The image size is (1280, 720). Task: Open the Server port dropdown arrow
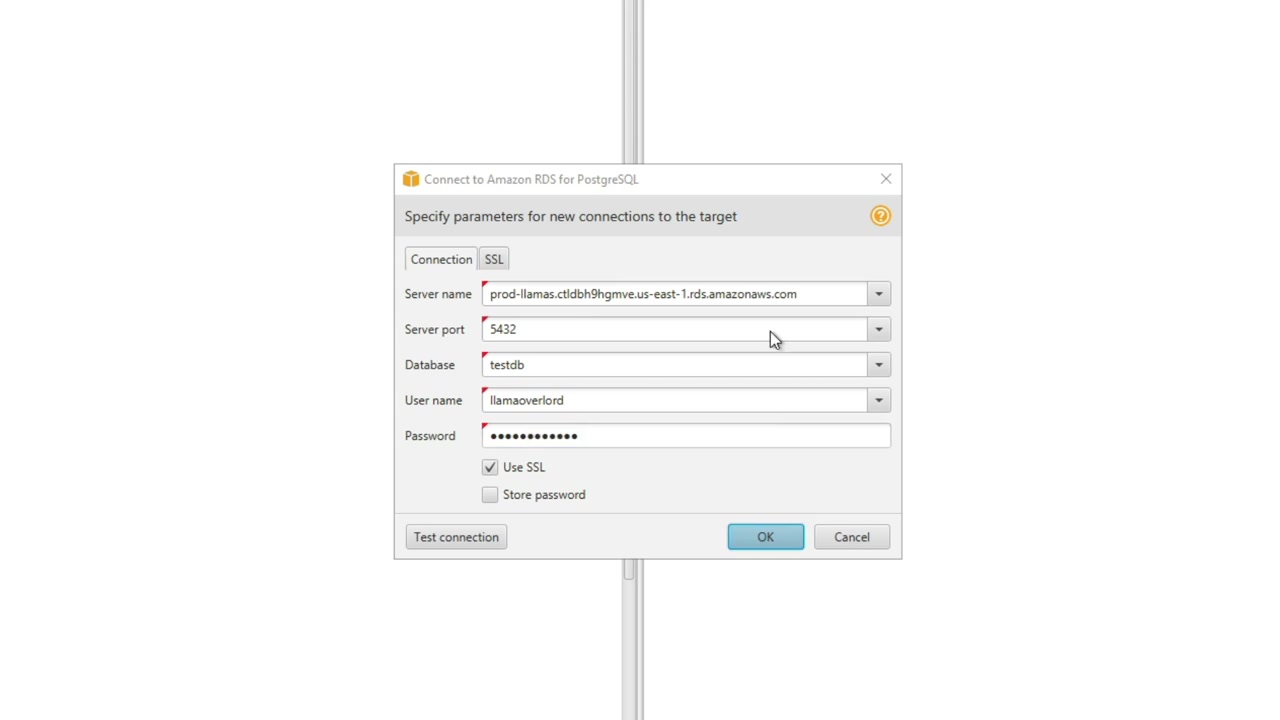click(x=879, y=329)
